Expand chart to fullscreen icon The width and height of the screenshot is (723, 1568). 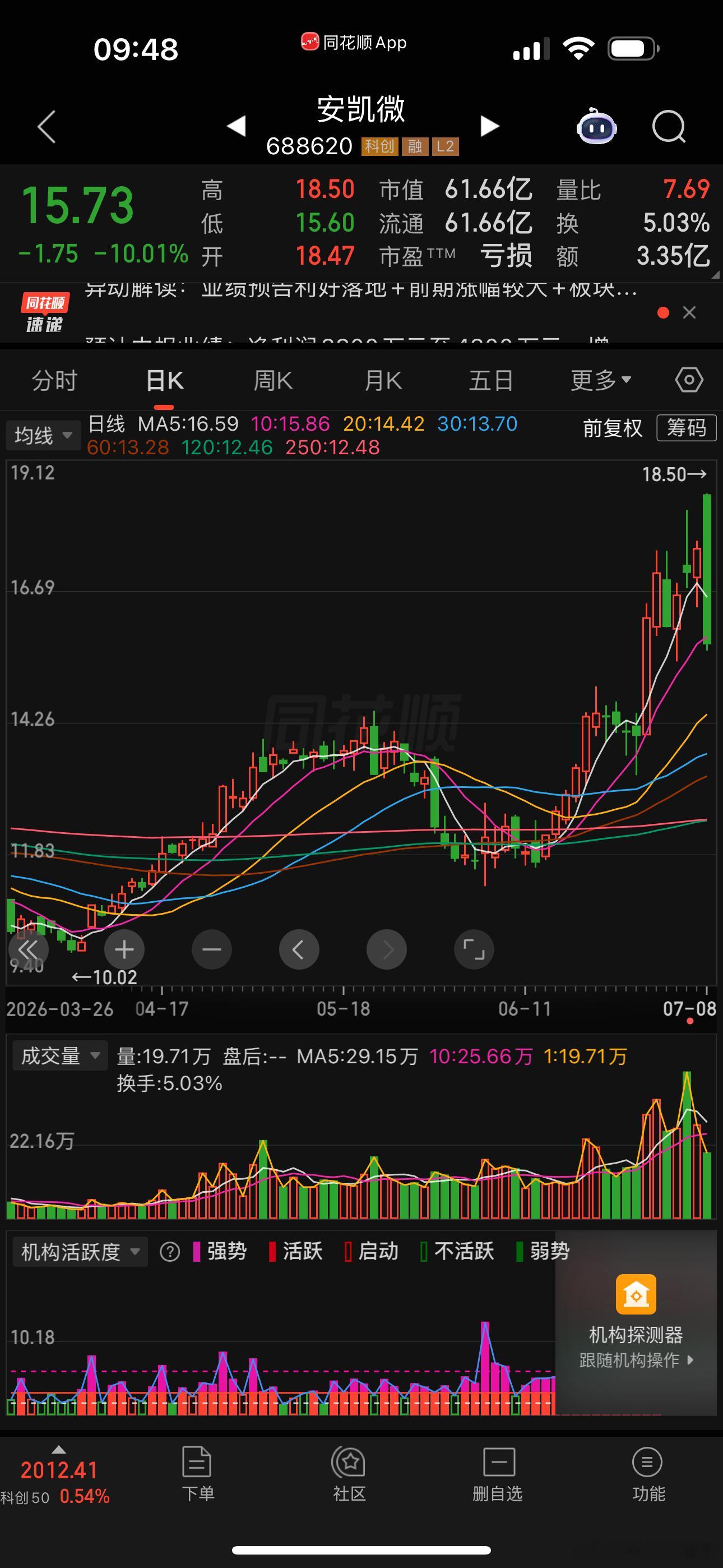(474, 949)
